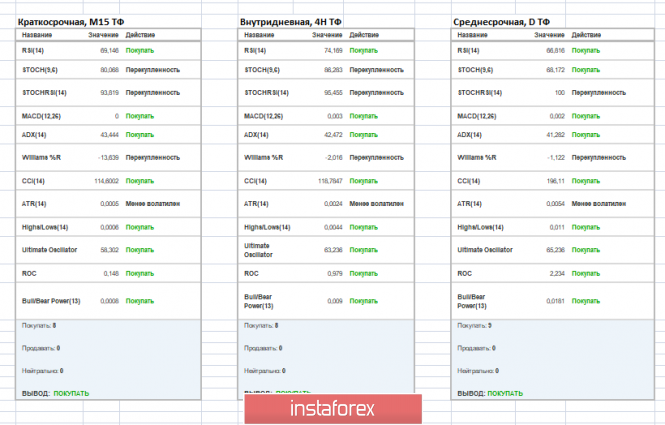665x425 pixels.
Task: Click STOCHRSI(14) value 100 in D table
Action: tap(560, 92)
